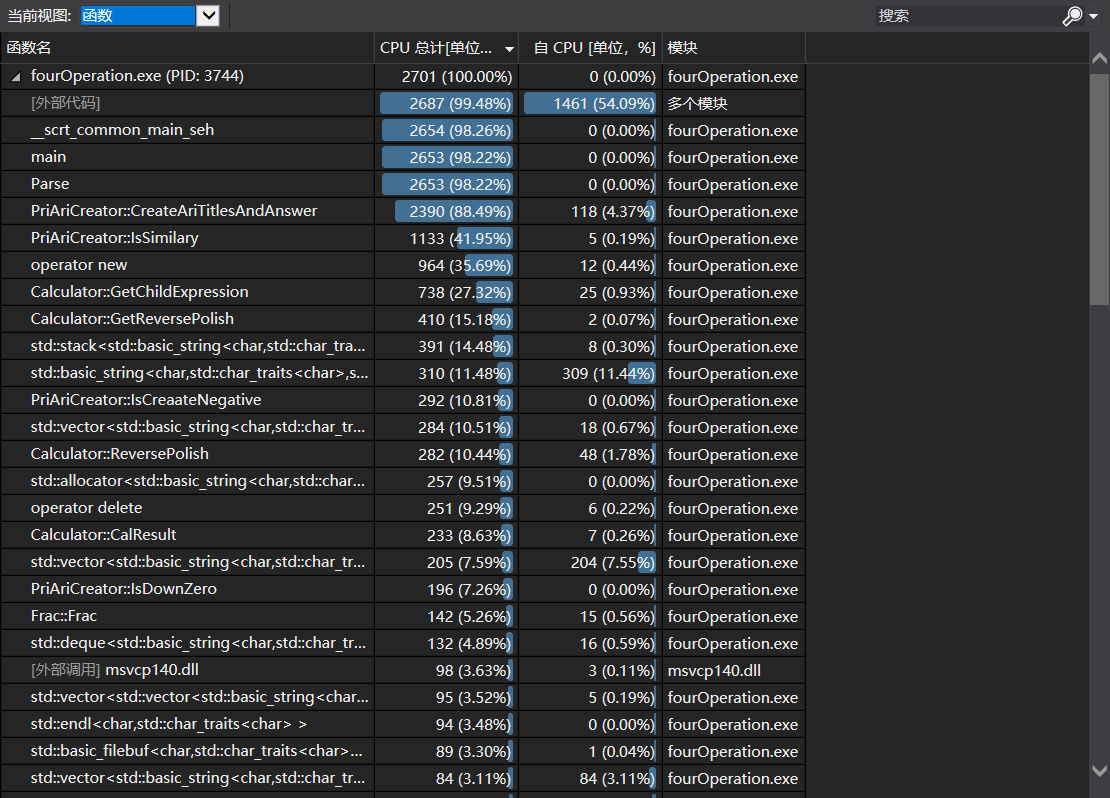Select the operator new row
The height and width of the screenshot is (798, 1110).
402,265
